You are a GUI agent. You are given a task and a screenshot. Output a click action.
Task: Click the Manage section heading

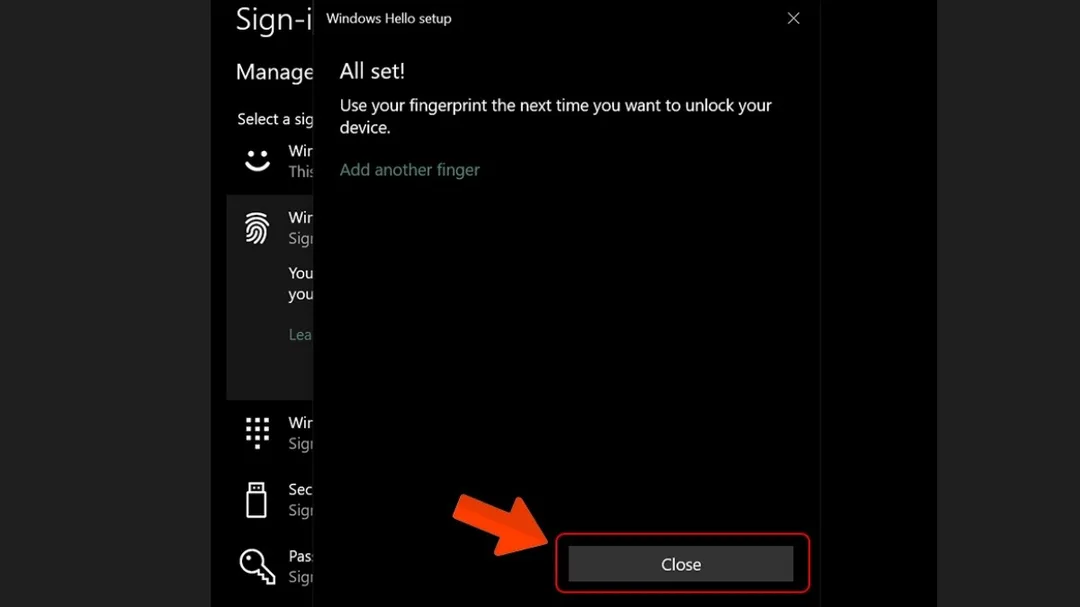click(274, 72)
